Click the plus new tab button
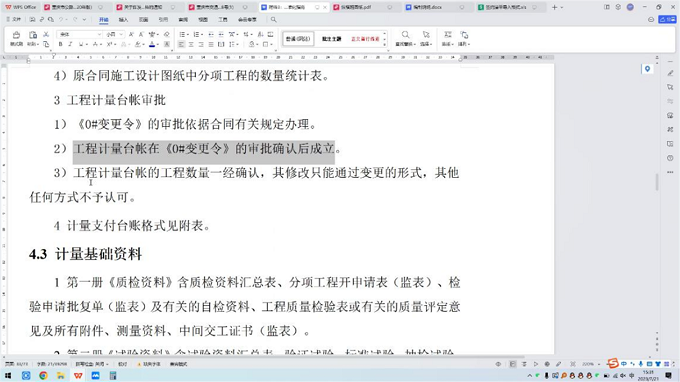The height and width of the screenshot is (382, 680). pos(554,7)
